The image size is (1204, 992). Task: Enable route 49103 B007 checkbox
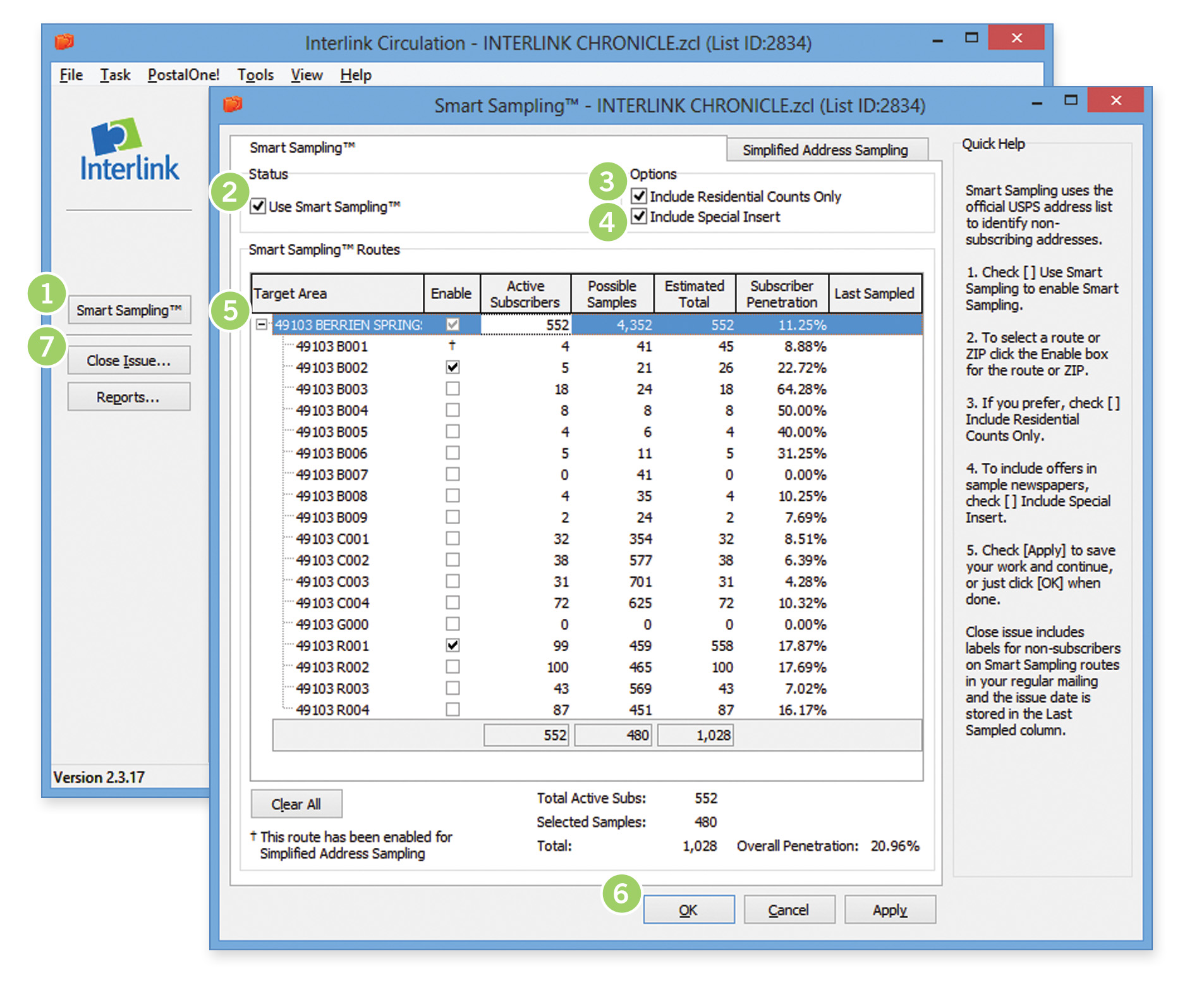coord(453,474)
